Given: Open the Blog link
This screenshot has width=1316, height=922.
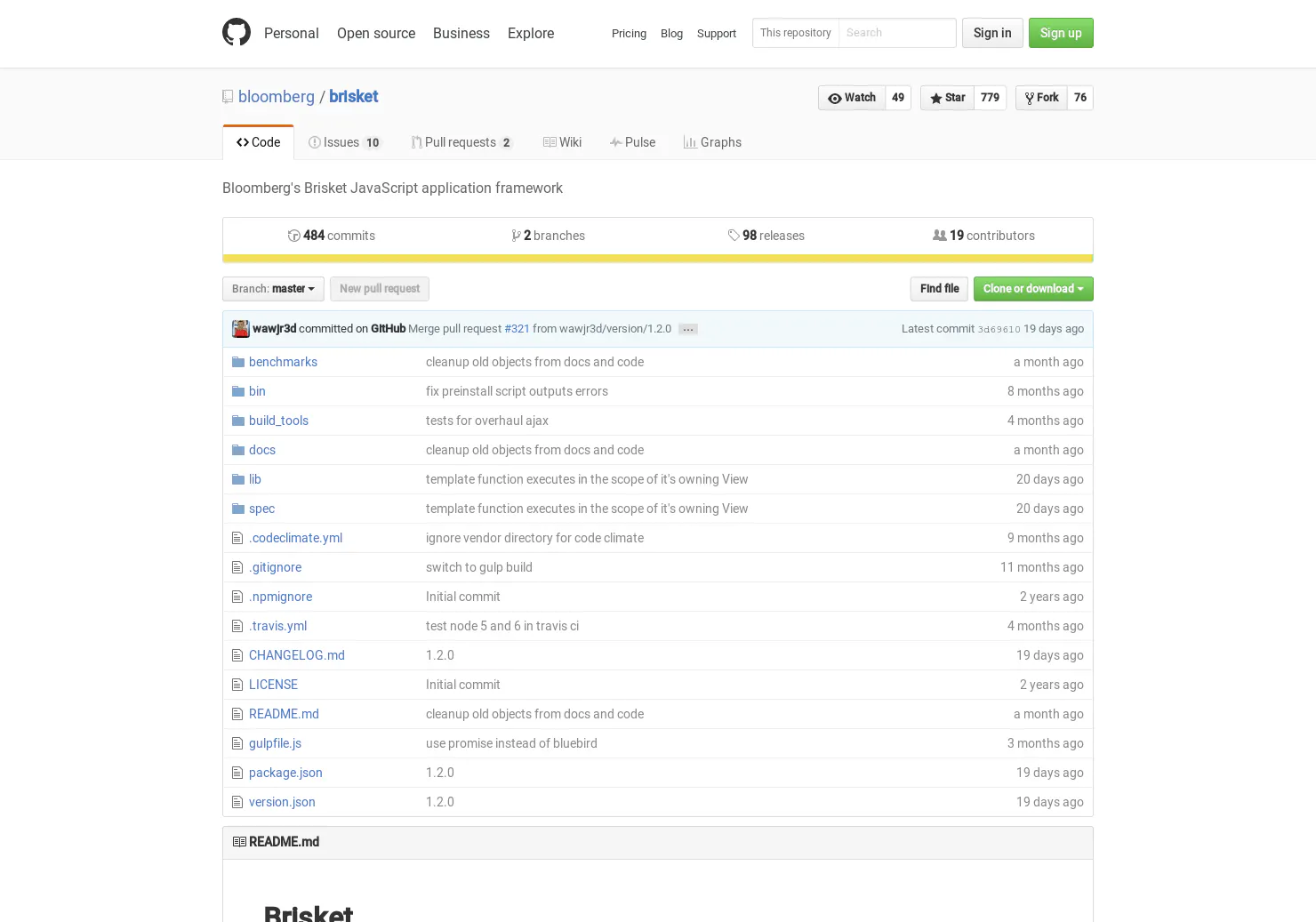Looking at the screenshot, I should (671, 33).
